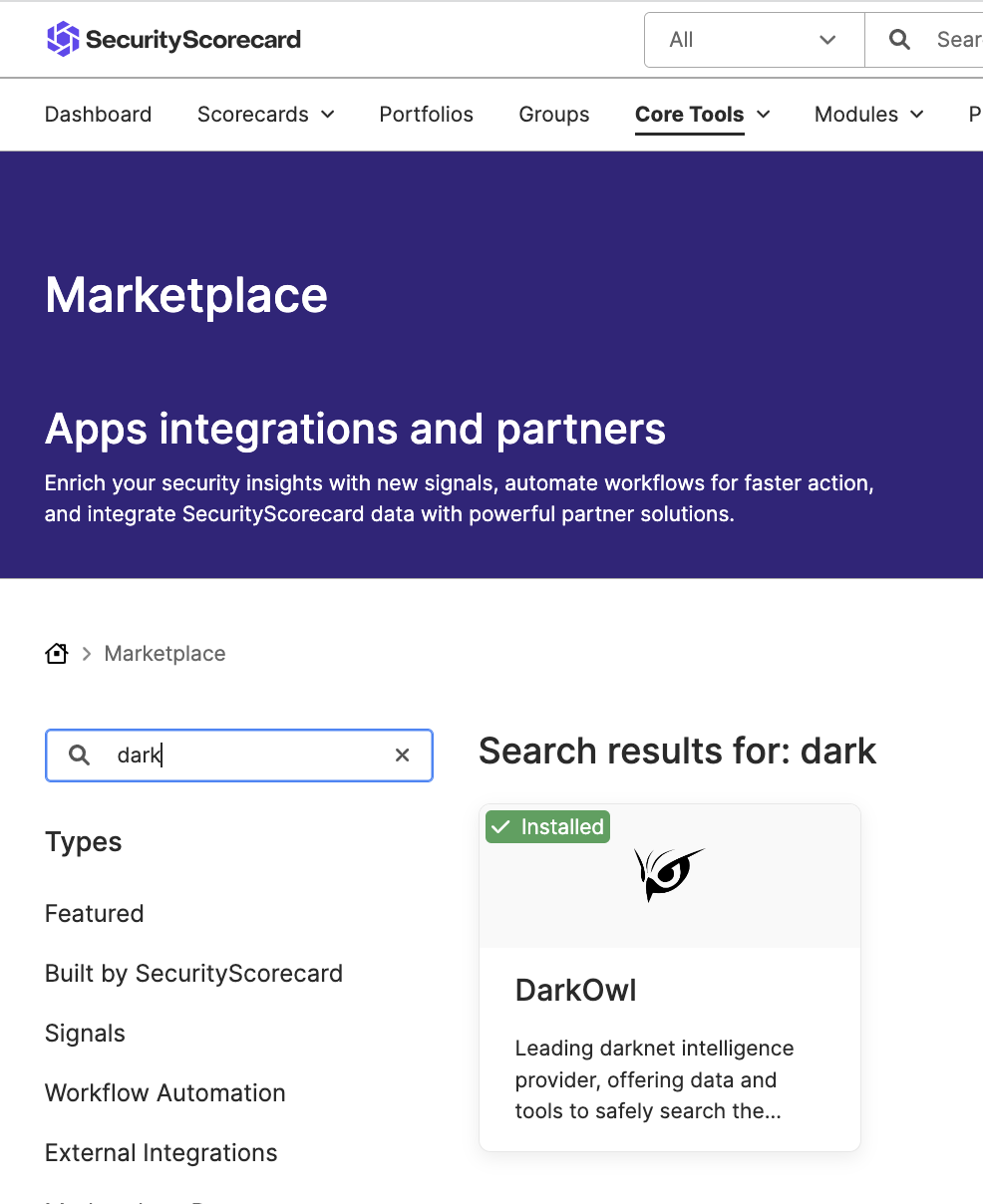
Task: Click the magnifier icon in the top search bar
Action: 899,40
